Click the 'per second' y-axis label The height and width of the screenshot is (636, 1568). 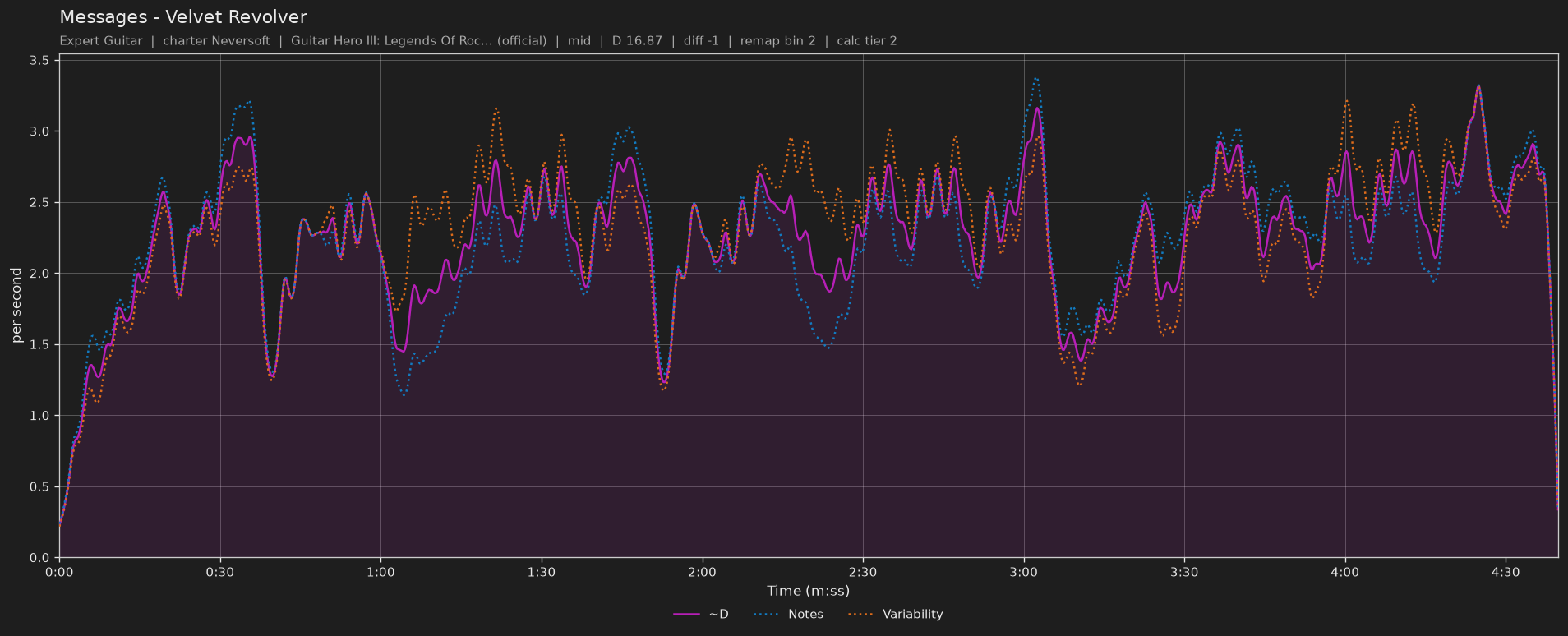17,306
